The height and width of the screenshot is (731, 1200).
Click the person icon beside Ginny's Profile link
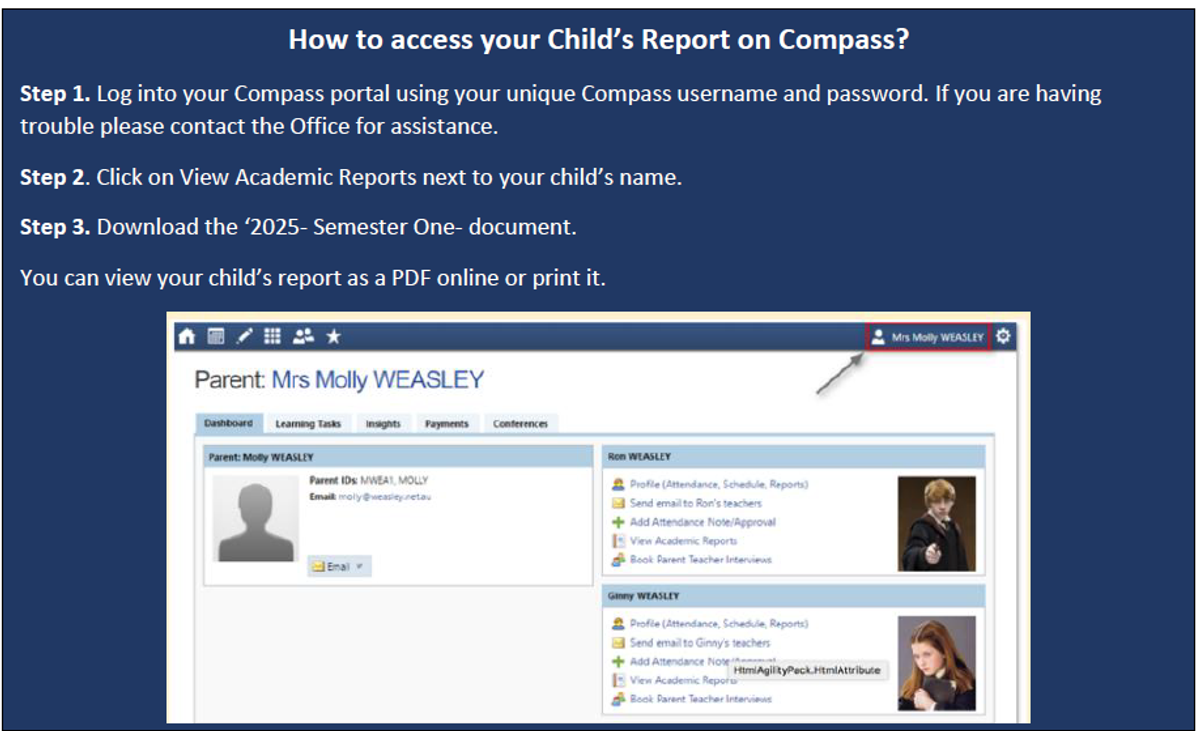coord(618,623)
